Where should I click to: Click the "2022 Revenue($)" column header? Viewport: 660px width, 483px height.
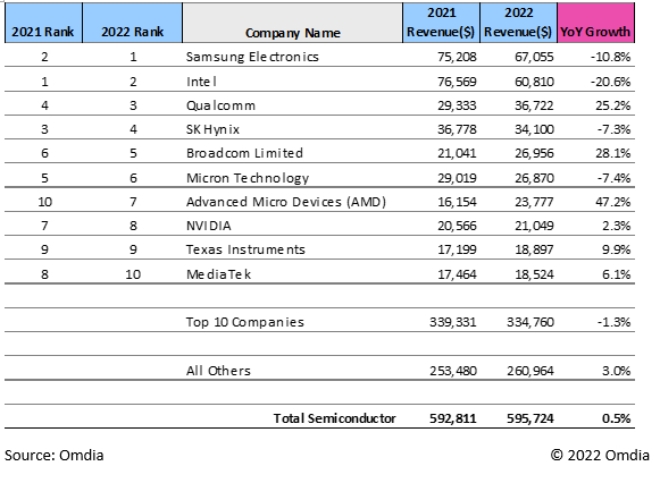[519, 23]
